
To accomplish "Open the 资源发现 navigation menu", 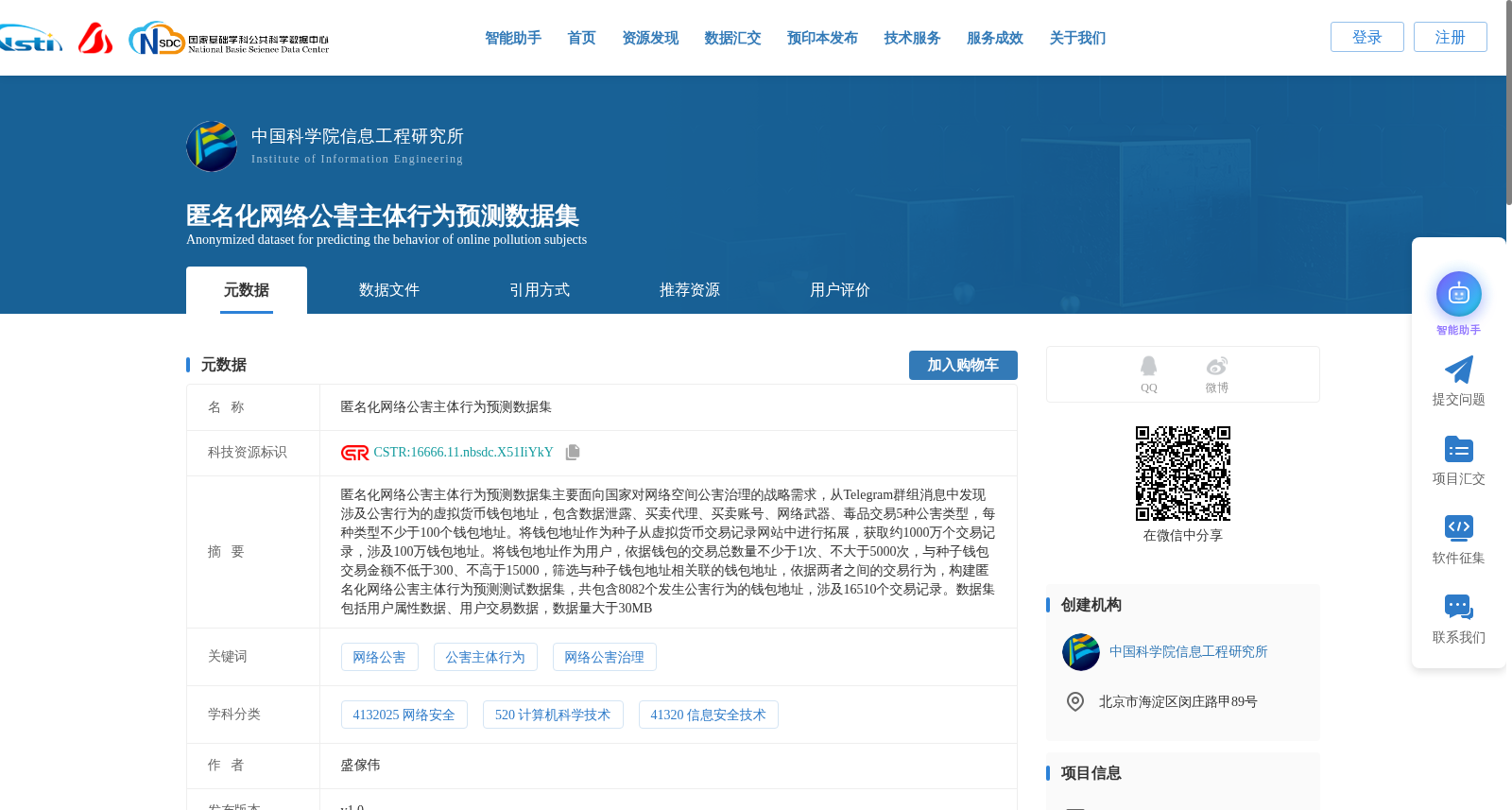I will point(650,38).
